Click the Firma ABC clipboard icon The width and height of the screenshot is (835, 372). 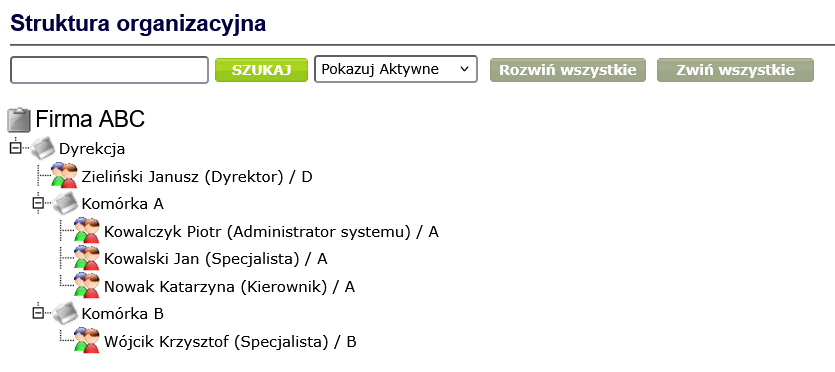[x=19, y=119]
